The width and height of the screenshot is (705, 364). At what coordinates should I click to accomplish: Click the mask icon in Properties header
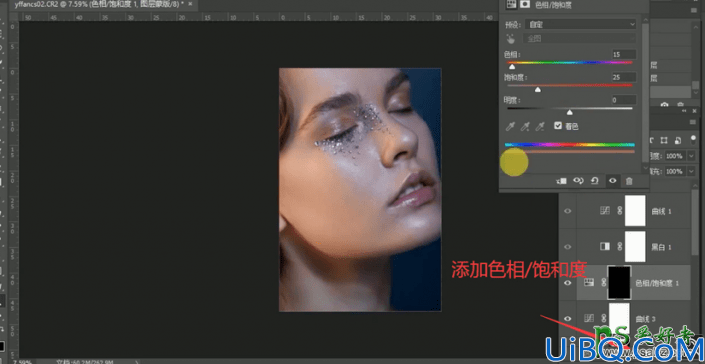point(524,4)
